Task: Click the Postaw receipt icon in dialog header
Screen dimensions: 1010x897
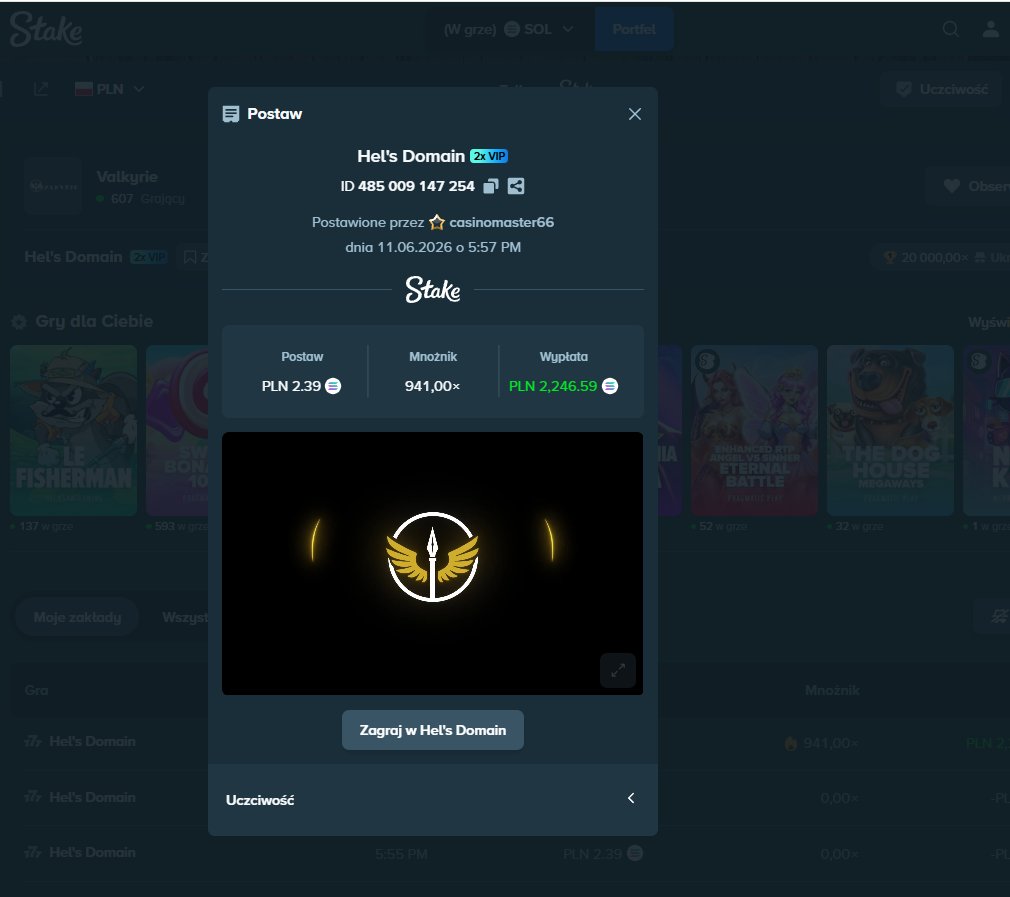Action: click(x=231, y=114)
